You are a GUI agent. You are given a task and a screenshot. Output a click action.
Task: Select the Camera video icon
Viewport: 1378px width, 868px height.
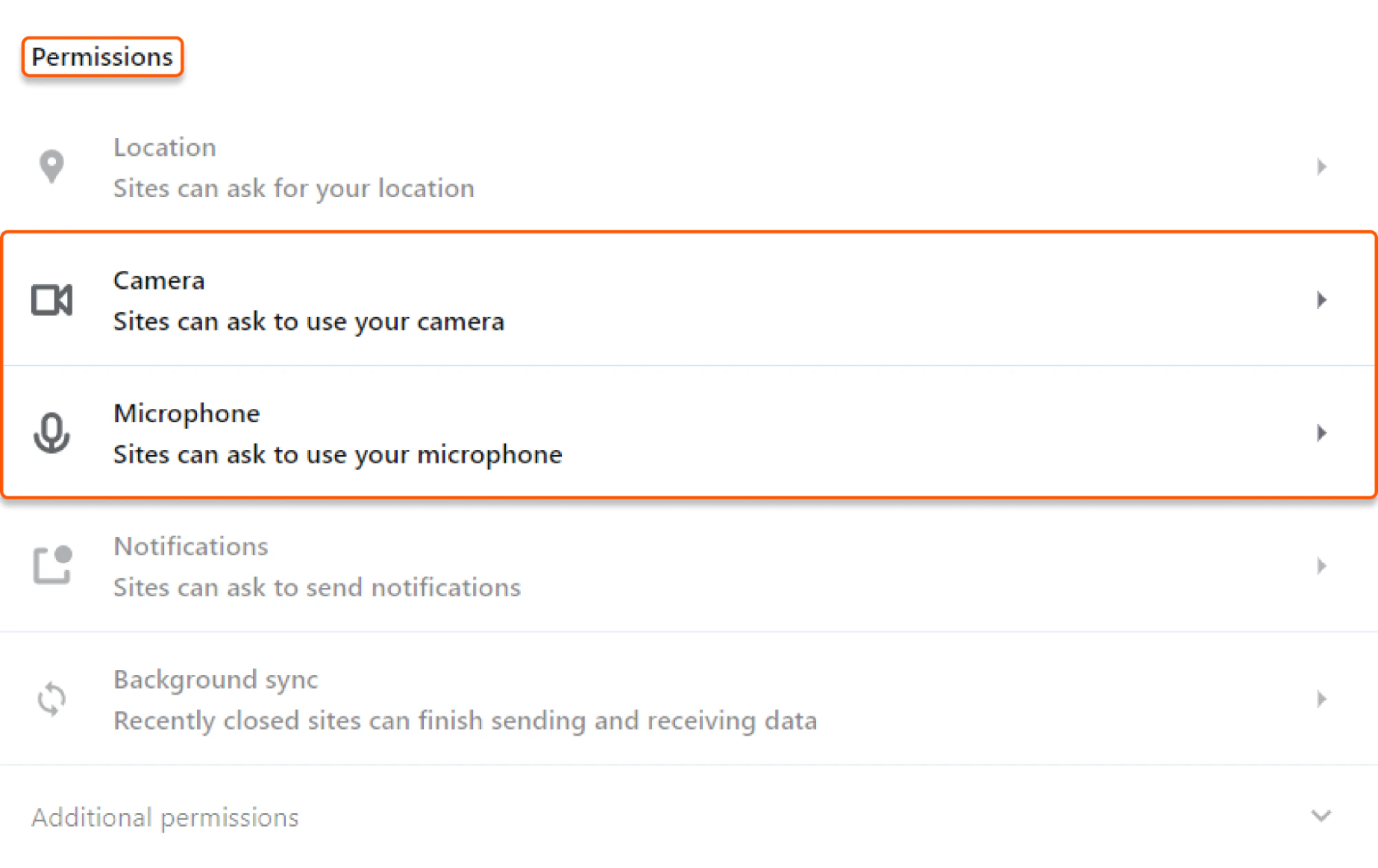(51, 299)
